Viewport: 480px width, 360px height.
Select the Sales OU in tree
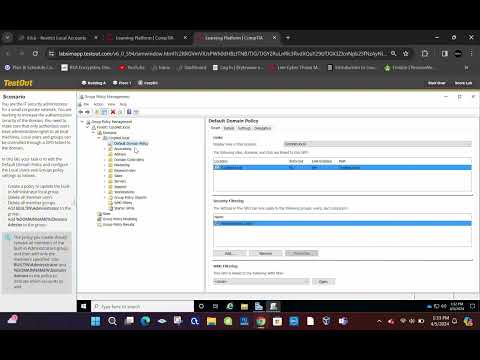(118, 176)
